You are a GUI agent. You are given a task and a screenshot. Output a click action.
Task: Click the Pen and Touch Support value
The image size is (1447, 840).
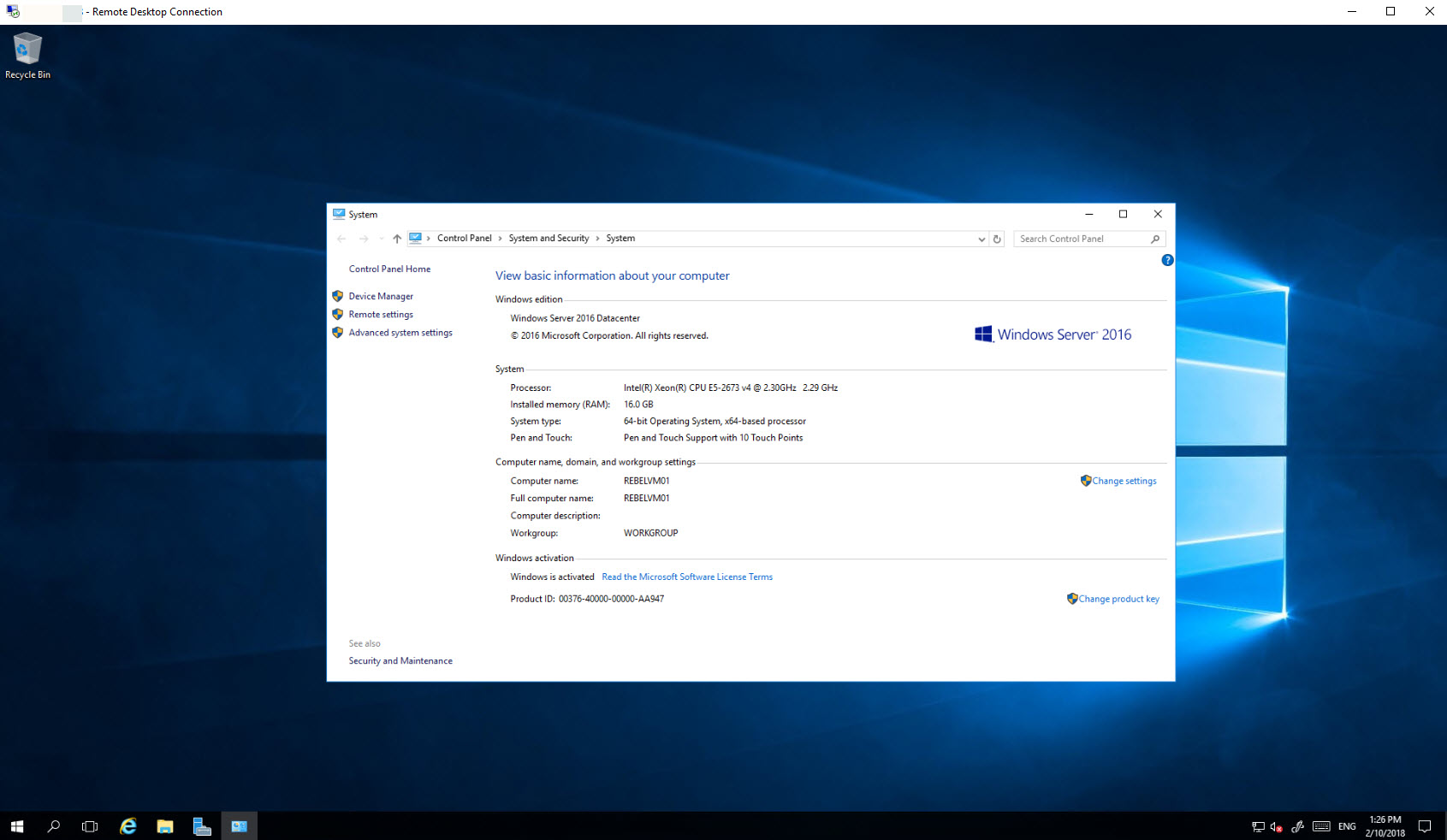point(714,438)
